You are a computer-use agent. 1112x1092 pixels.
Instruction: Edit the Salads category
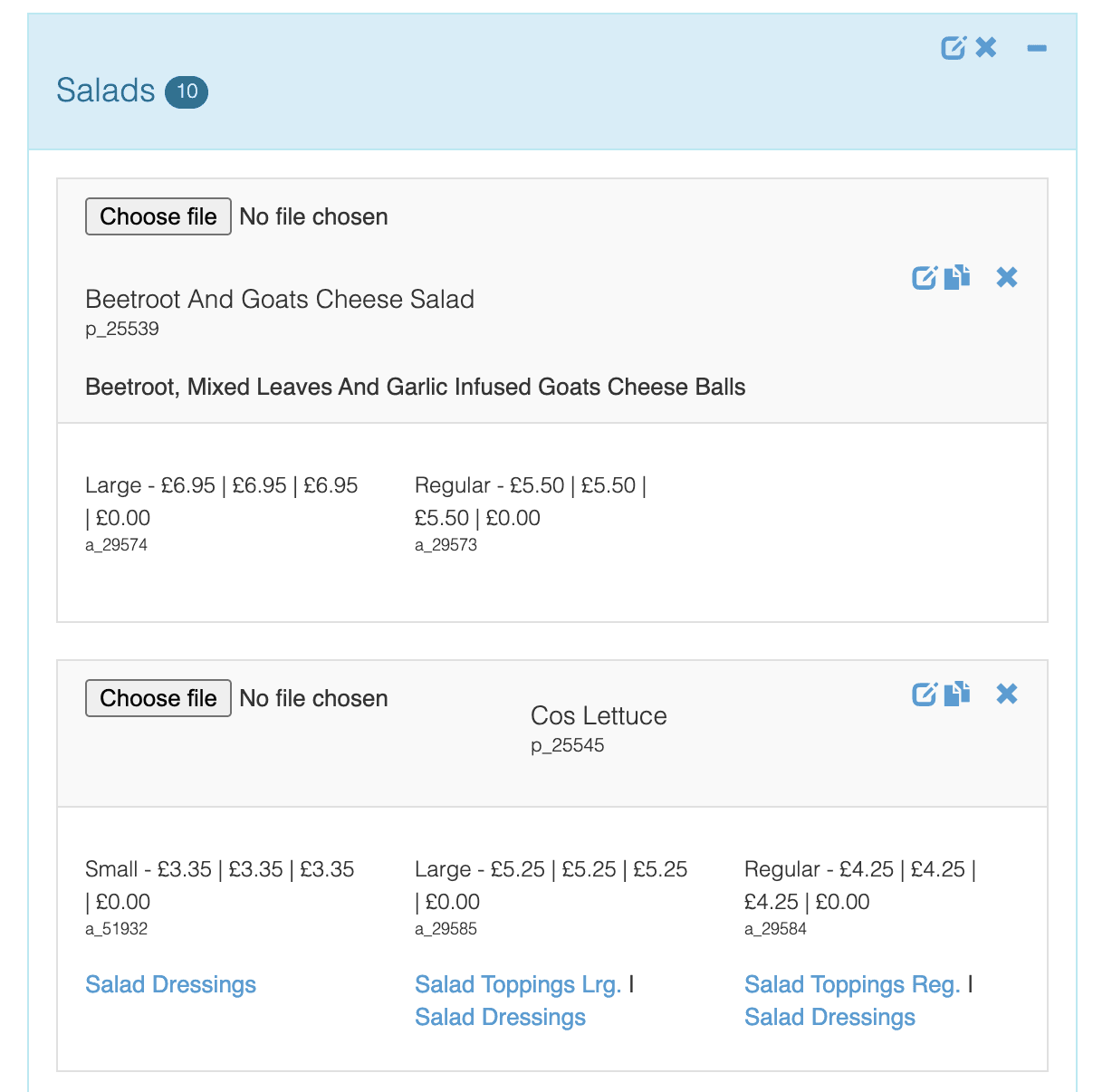[954, 47]
